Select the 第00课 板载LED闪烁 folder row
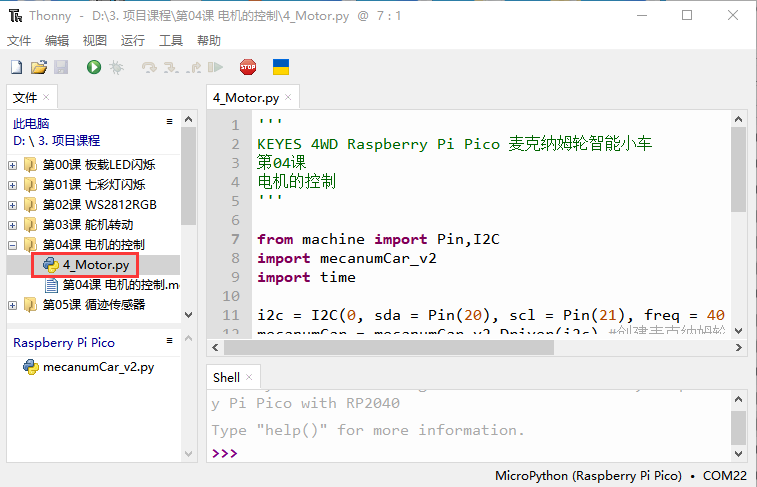757x487 pixels. point(94,165)
